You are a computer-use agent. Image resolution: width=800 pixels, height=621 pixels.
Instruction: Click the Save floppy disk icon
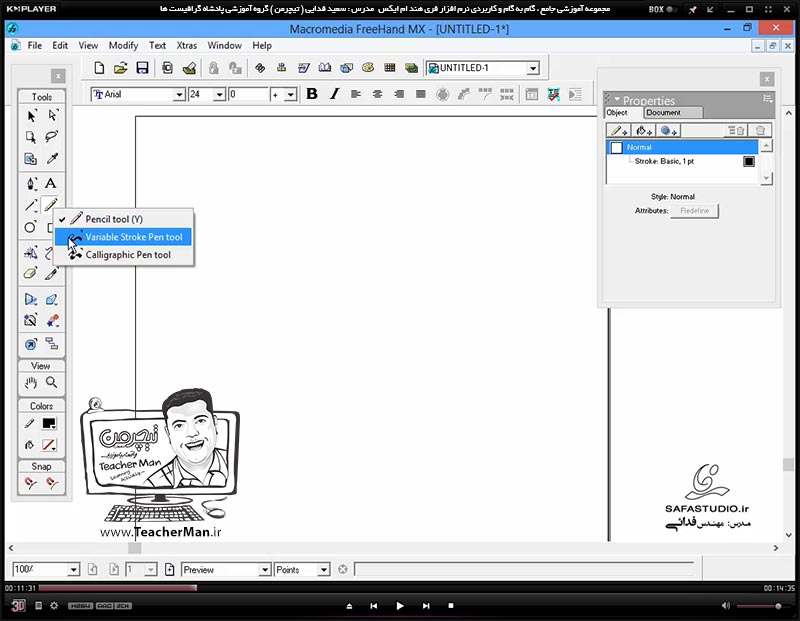point(142,68)
